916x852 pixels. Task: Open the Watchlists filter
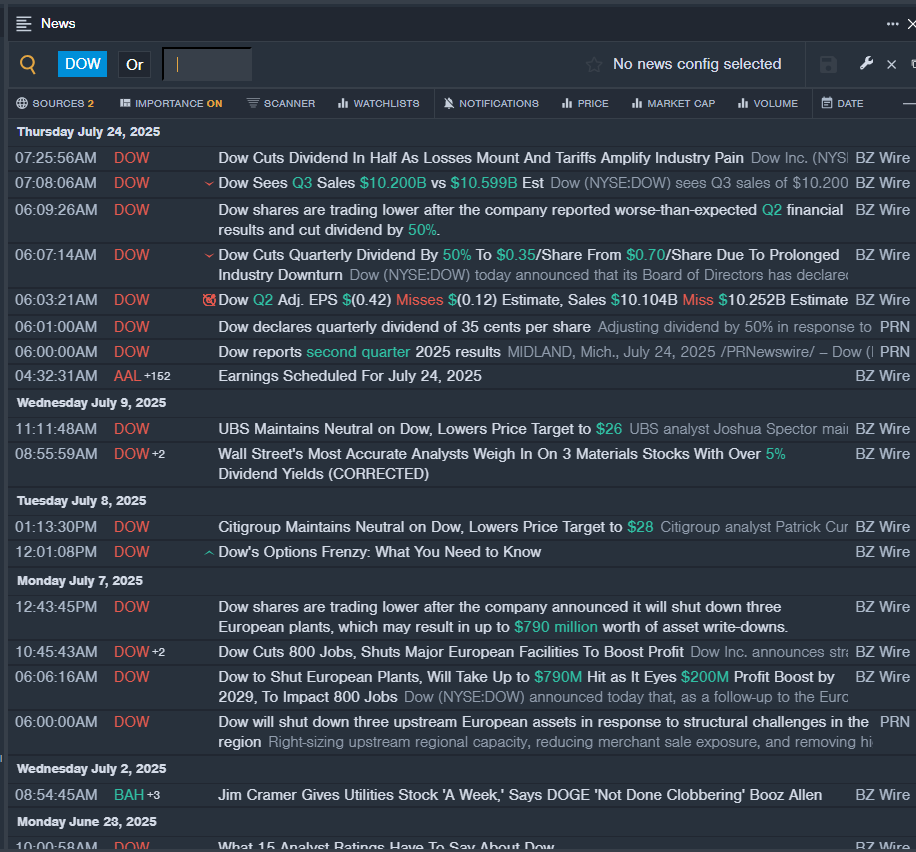(x=379, y=103)
